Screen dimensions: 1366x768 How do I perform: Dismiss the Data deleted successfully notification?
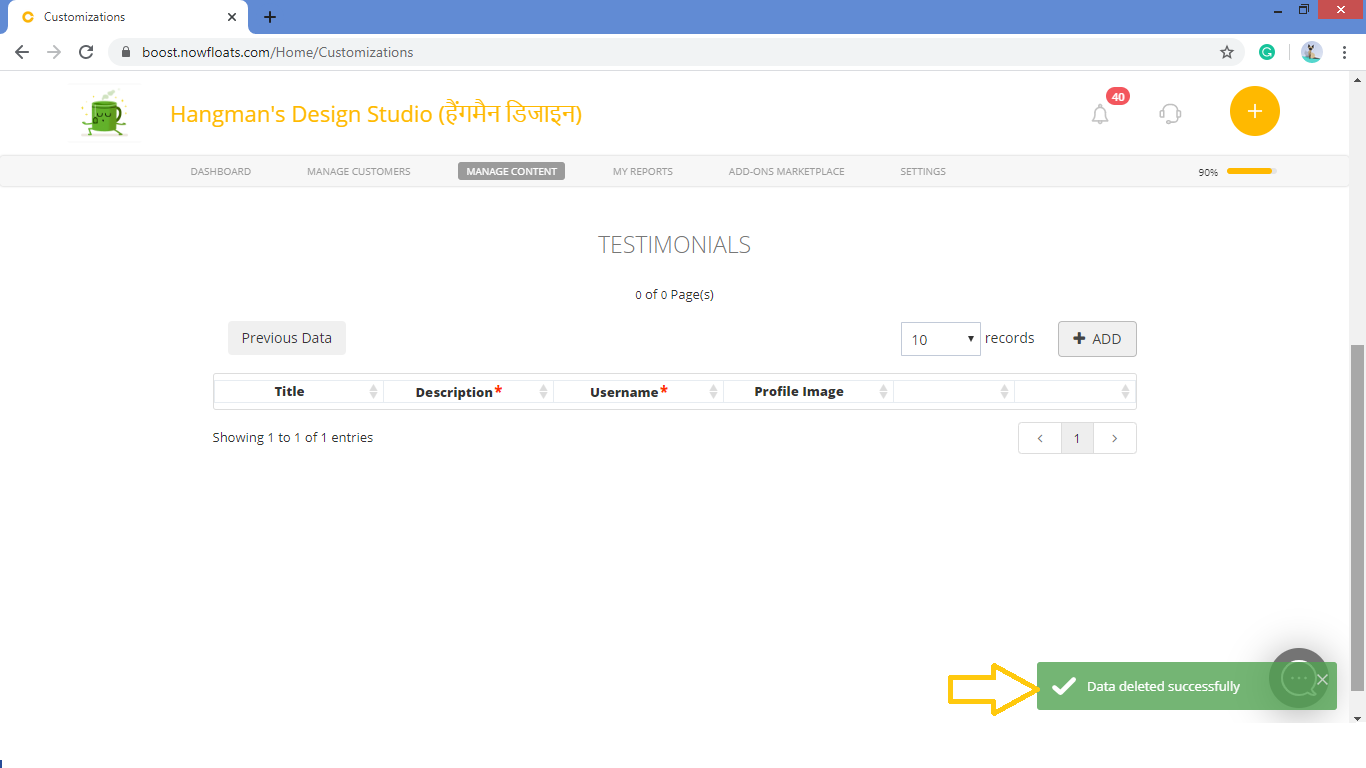[x=1322, y=680]
